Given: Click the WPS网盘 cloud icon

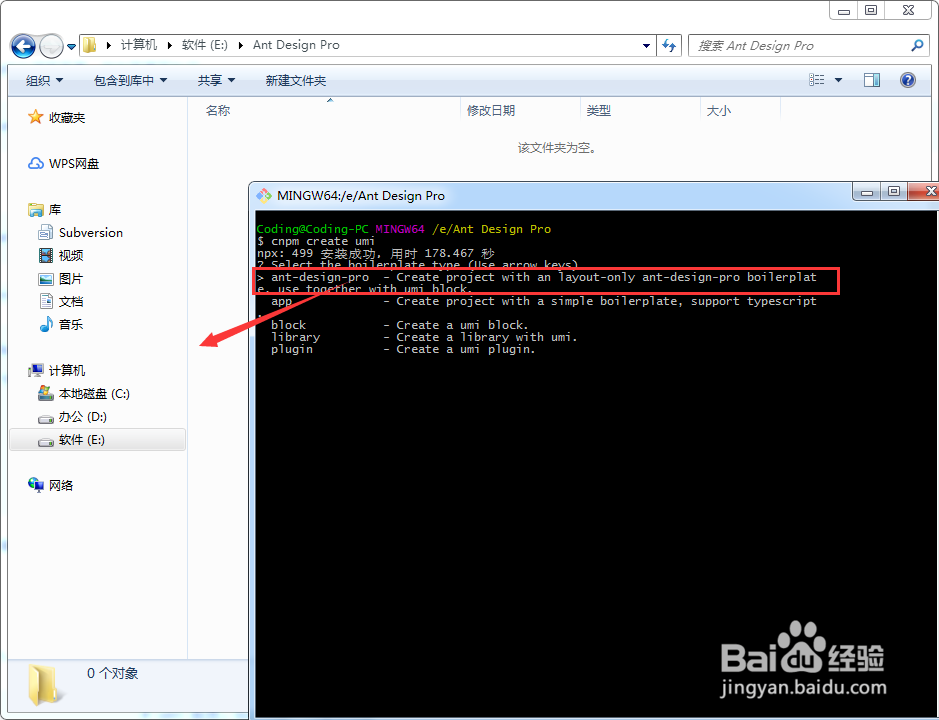Looking at the screenshot, I should tap(36, 164).
